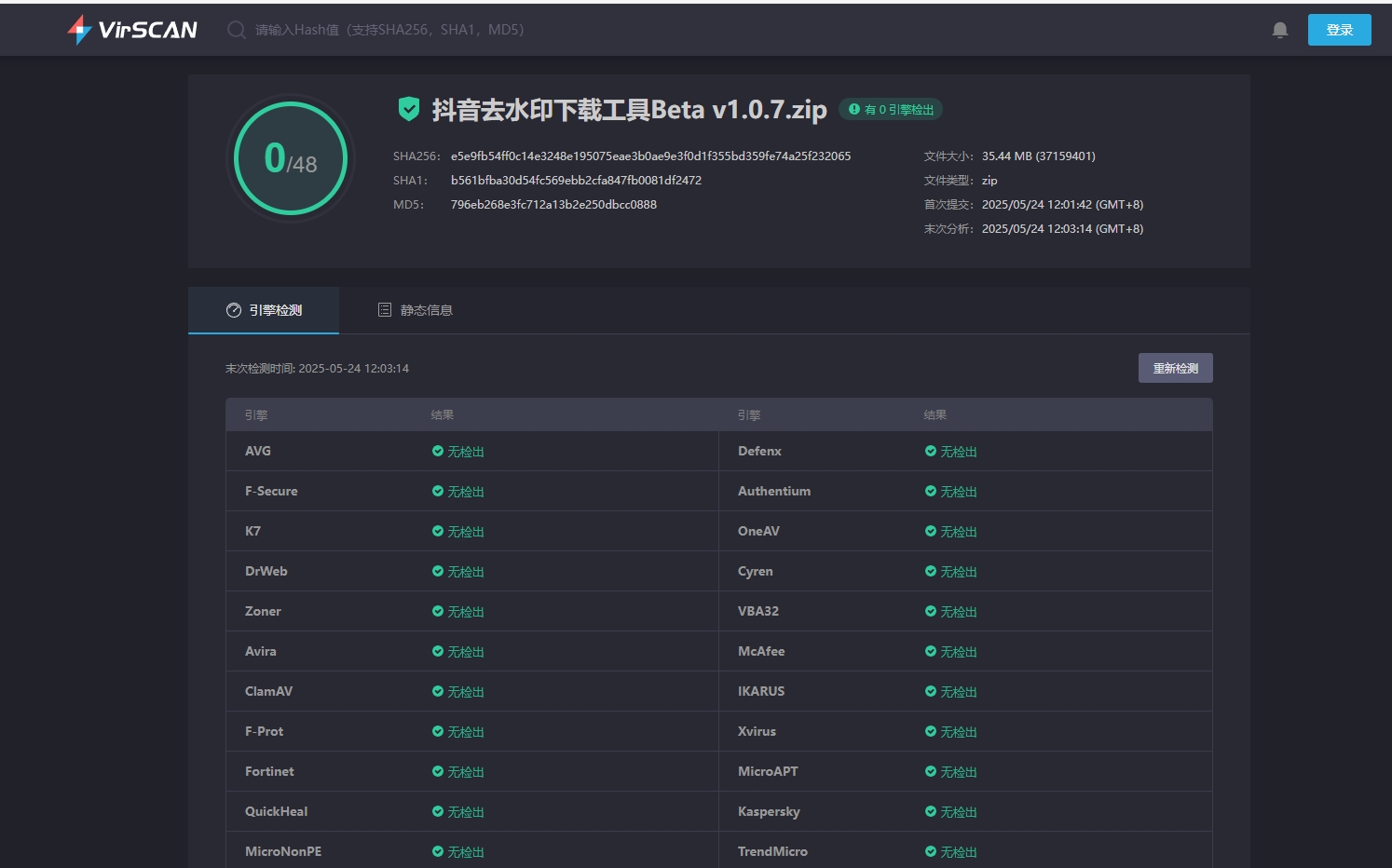Click the AVG result checkmark icon
1392x868 pixels.
click(438, 451)
